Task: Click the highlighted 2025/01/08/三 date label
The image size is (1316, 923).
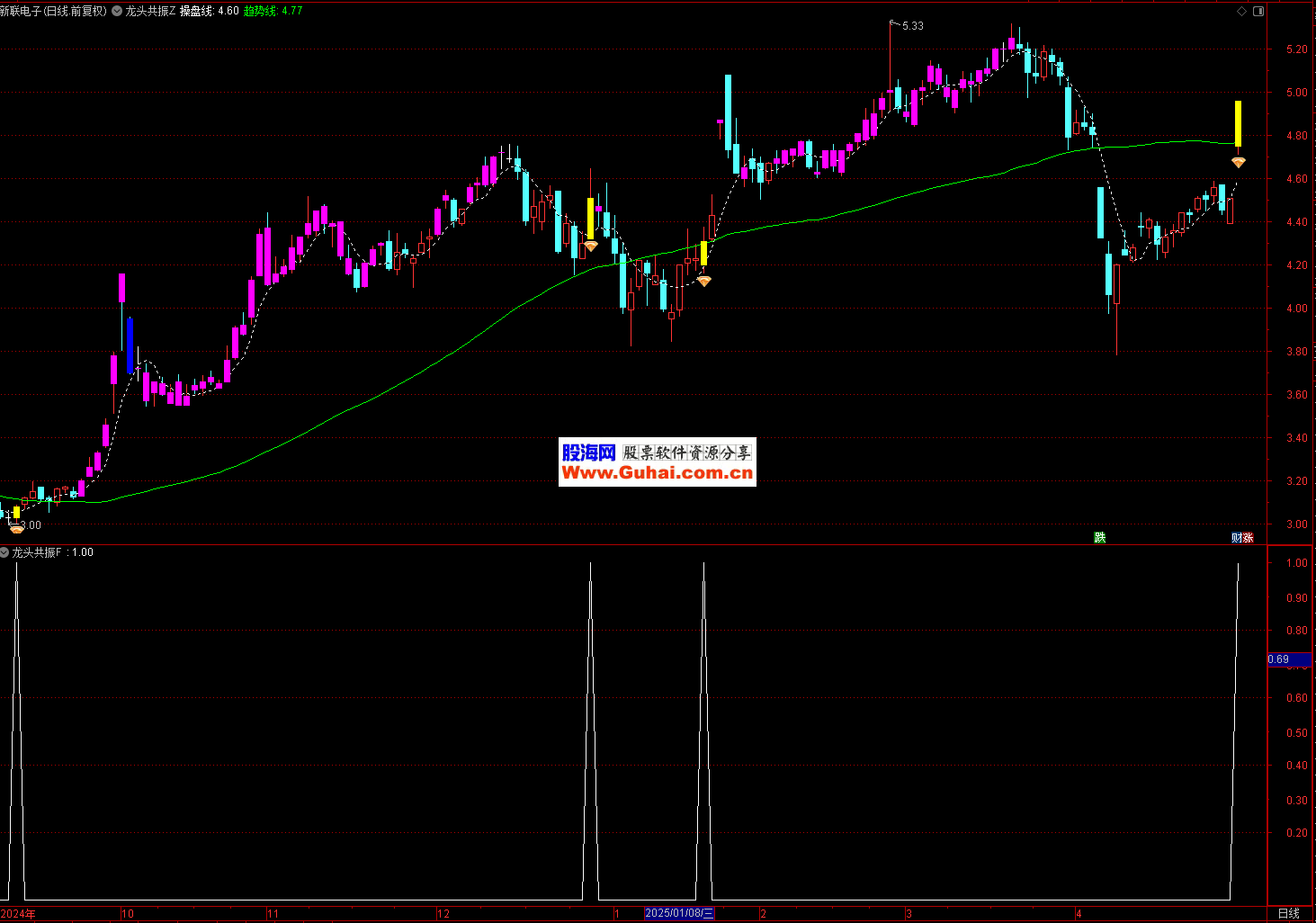Action: pos(680,913)
